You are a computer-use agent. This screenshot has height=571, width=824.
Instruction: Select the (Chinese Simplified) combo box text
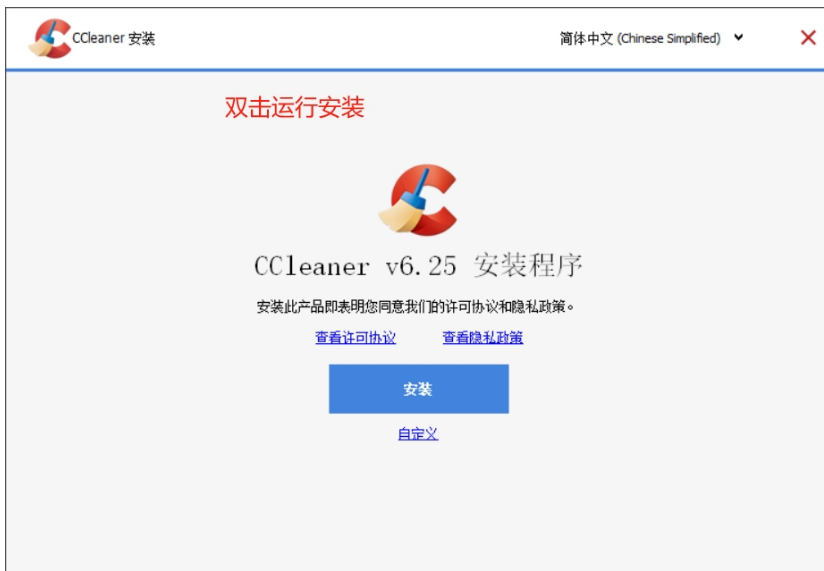[668, 38]
